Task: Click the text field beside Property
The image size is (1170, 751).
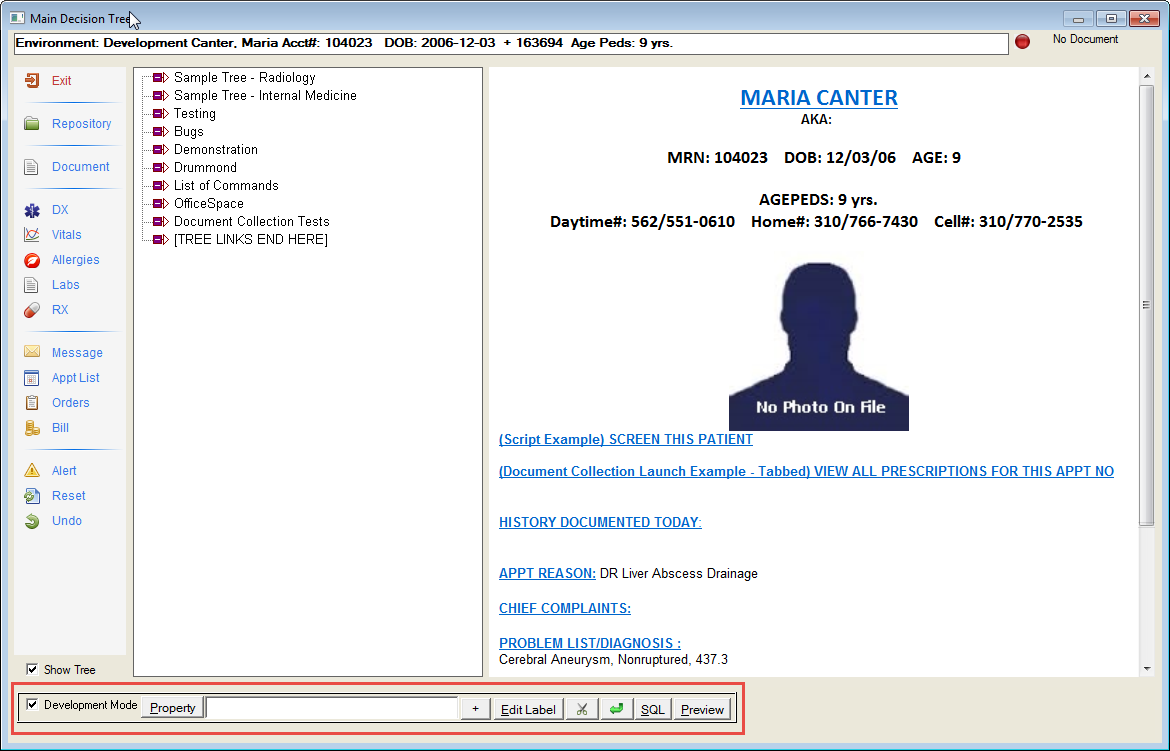Action: coord(331,709)
